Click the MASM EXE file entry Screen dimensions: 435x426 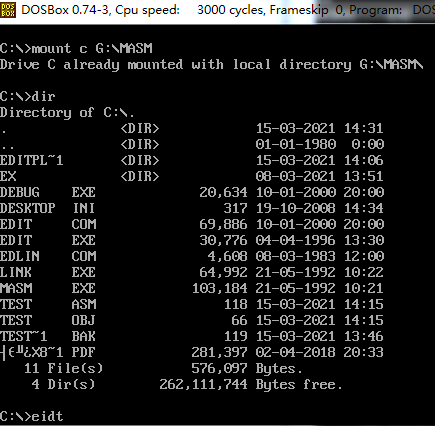coord(192,288)
